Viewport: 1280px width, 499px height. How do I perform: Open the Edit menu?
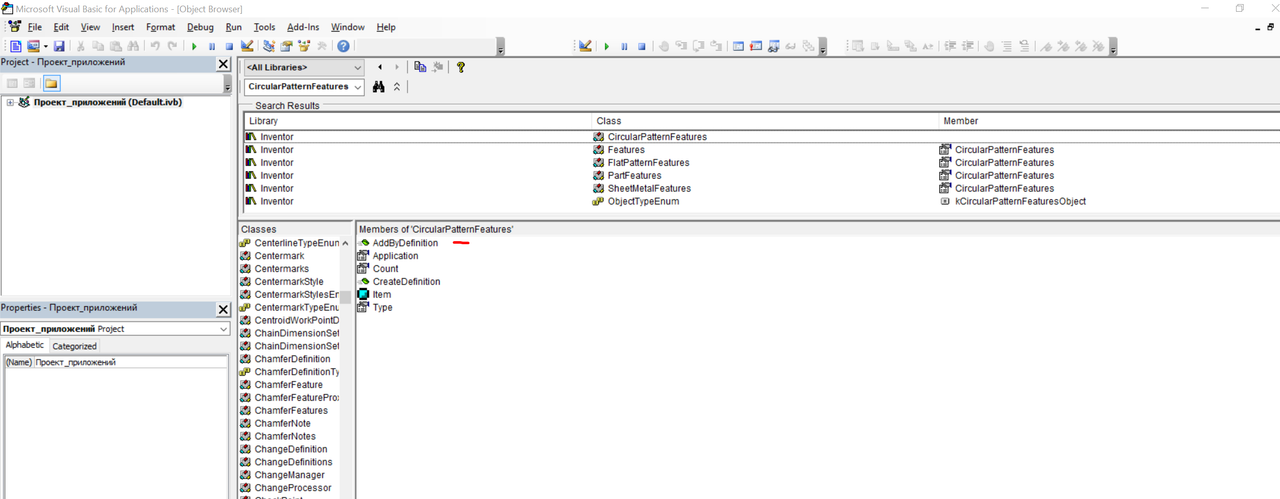pyautogui.click(x=61, y=27)
